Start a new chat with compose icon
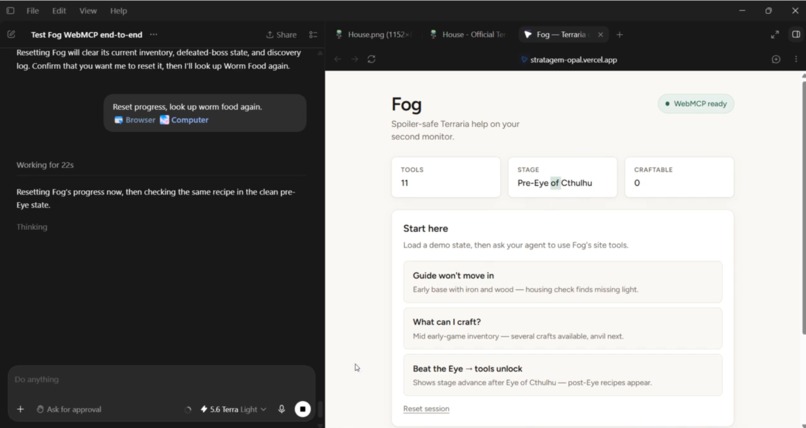 11,34
